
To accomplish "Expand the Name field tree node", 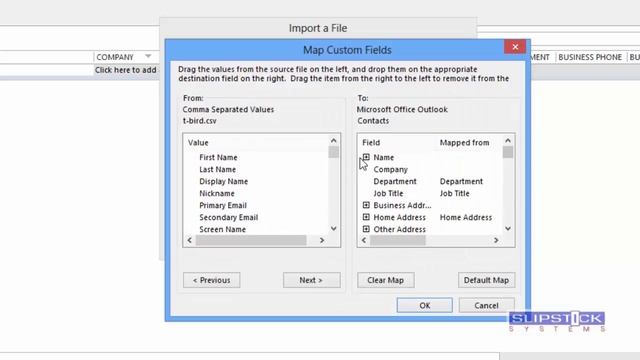I will pos(366,157).
